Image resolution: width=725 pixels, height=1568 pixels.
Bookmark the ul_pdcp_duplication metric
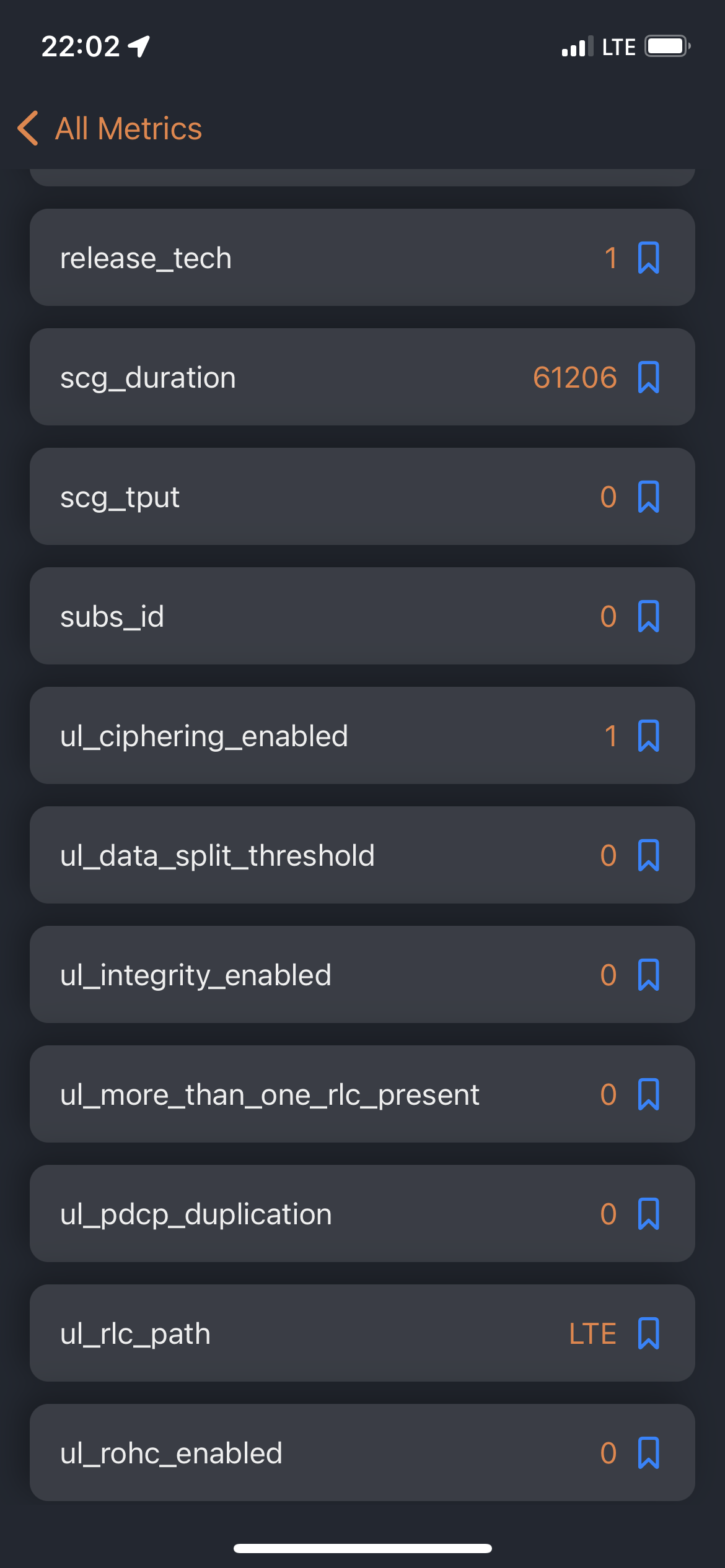coord(648,1214)
